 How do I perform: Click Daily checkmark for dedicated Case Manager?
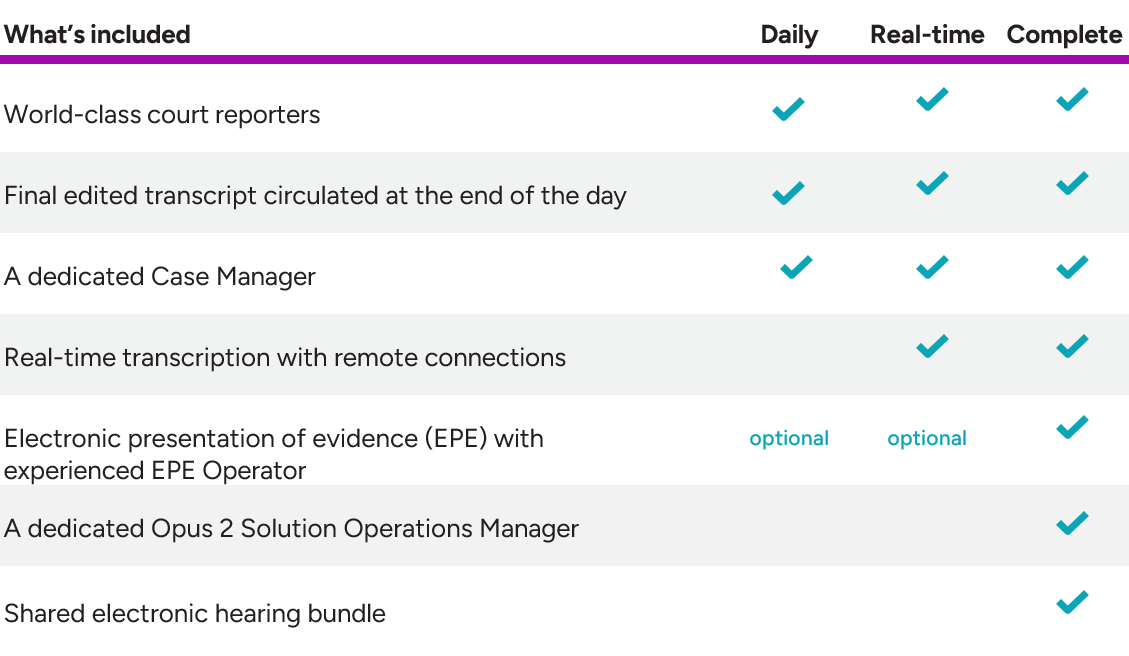click(x=796, y=267)
